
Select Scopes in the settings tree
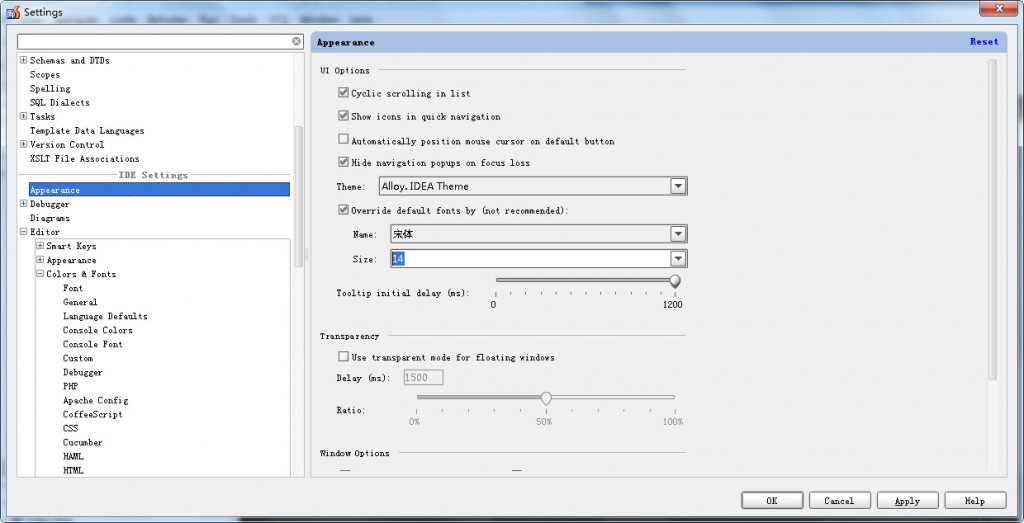tap(45, 74)
